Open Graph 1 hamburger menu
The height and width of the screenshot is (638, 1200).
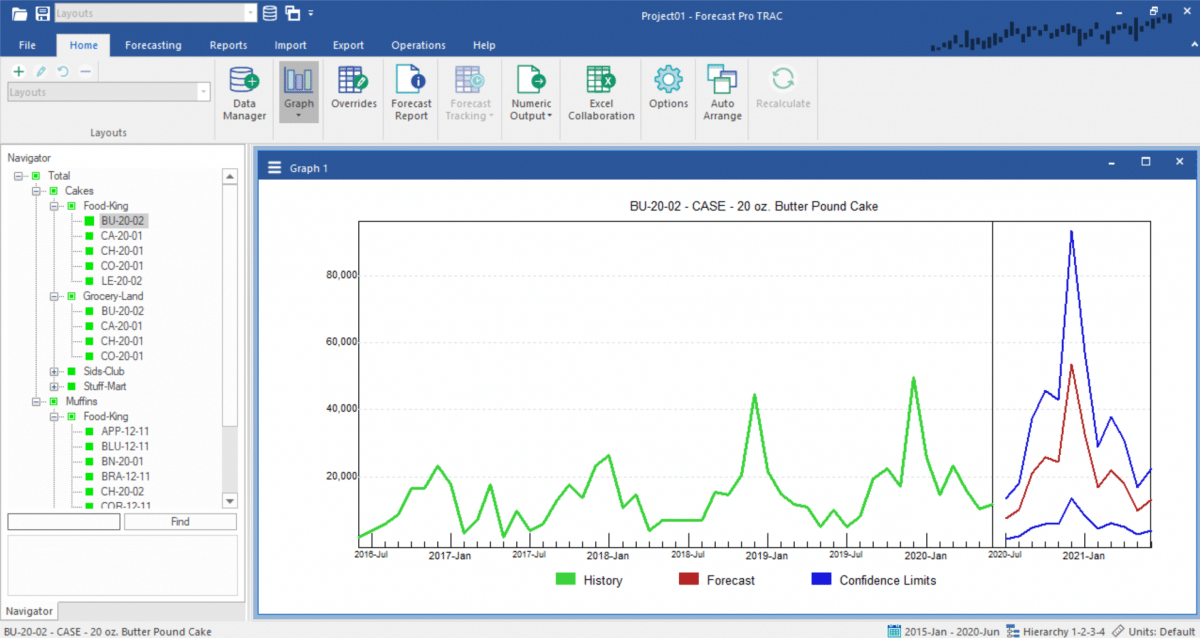(275, 168)
